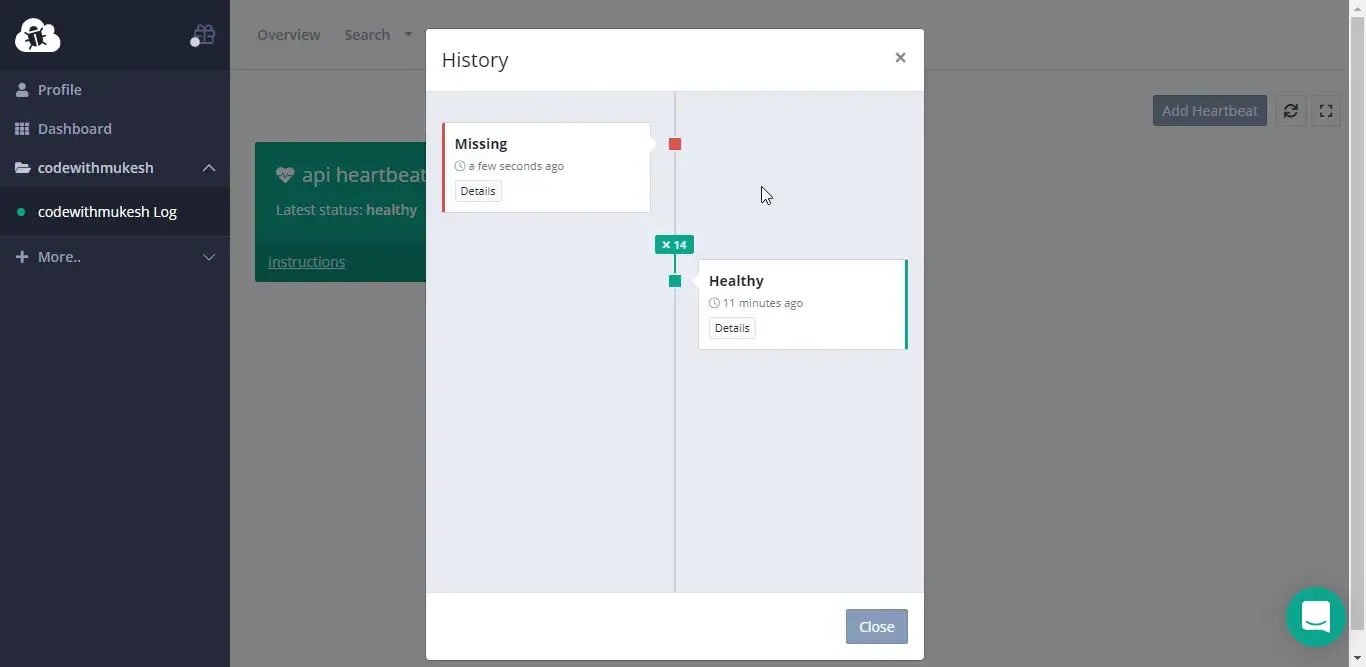1366x667 pixels.
Task: Click the green Healthy marker on the timeline
Action: tap(675, 282)
